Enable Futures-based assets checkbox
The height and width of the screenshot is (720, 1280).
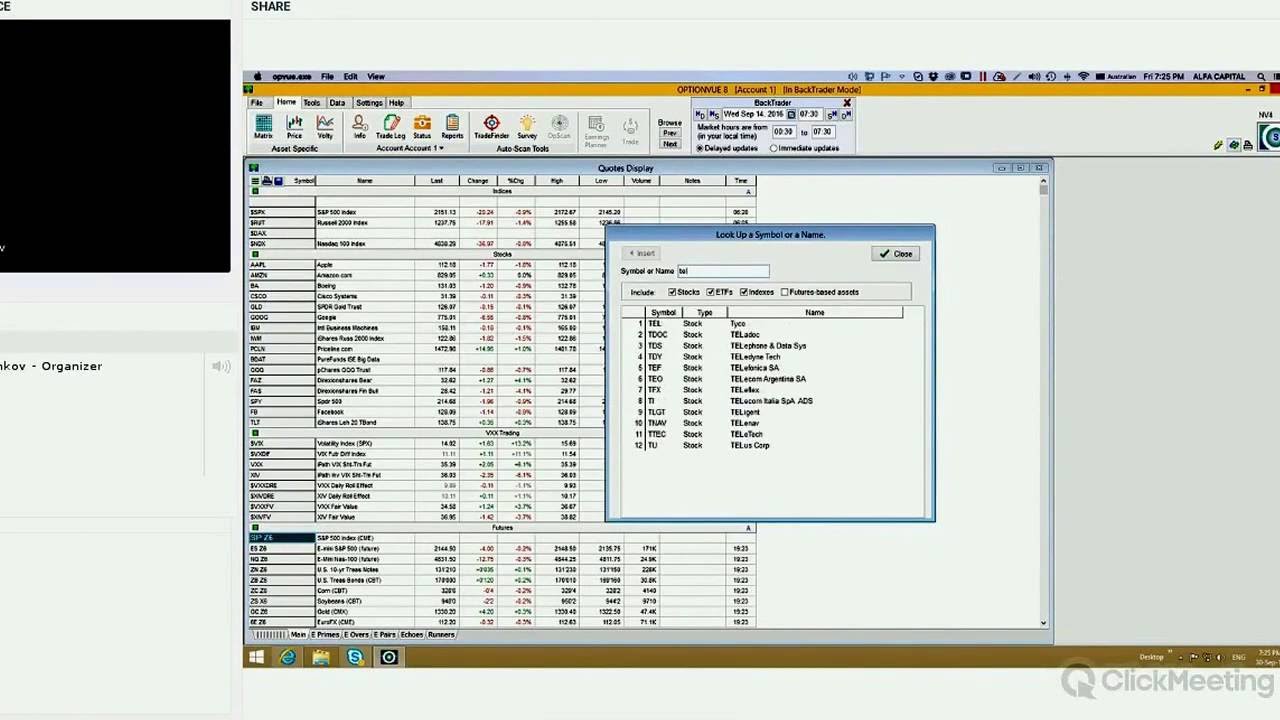785,292
